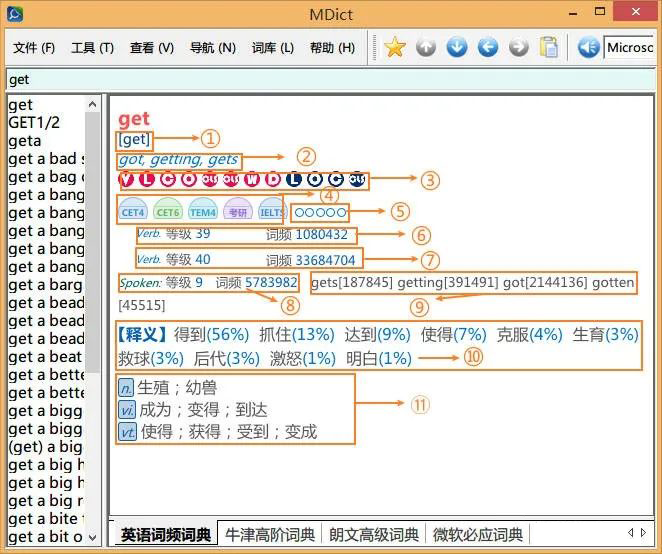662x554 pixels.
Task: Click the dark blue L badge
Action: [x=294, y=179]
